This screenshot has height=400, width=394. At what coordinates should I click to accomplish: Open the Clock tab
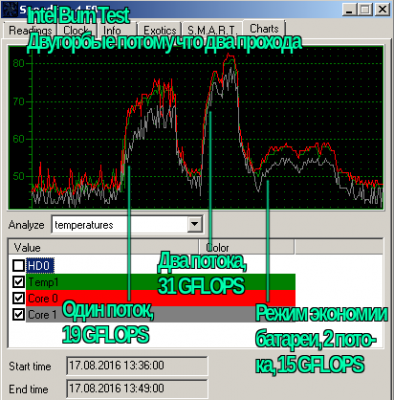tap(77, 30)
